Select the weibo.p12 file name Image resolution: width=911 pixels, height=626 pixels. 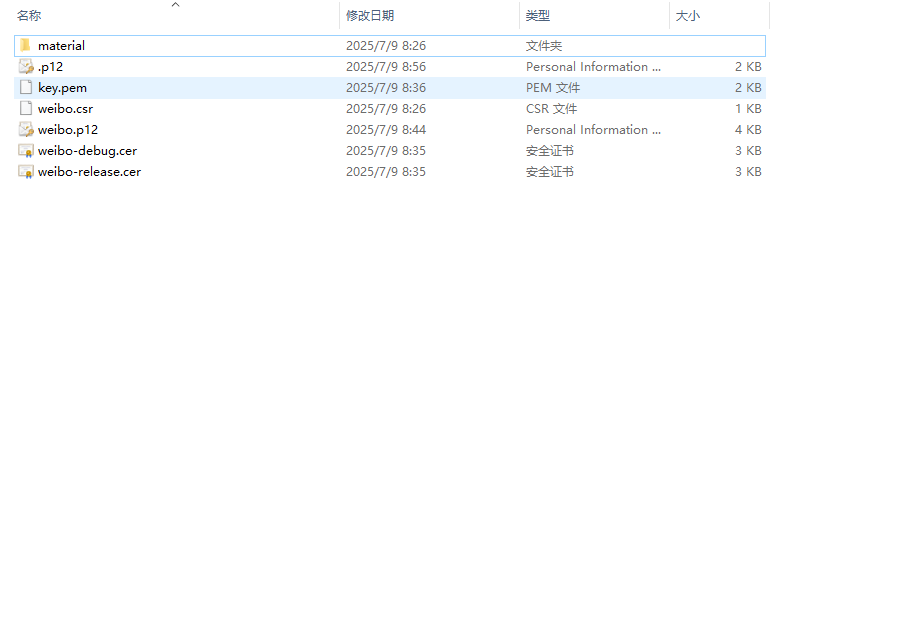coord(67,130)
